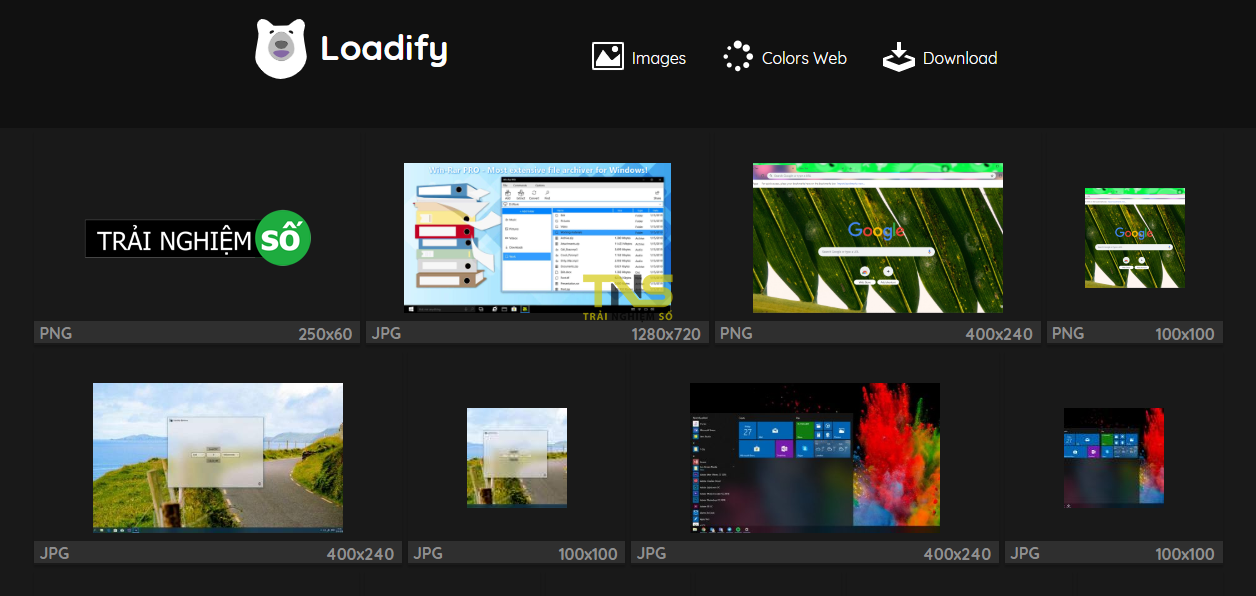Open the Colors Web menu label
This screenshot has width=1256, height=596.
[x=804, y=58]
